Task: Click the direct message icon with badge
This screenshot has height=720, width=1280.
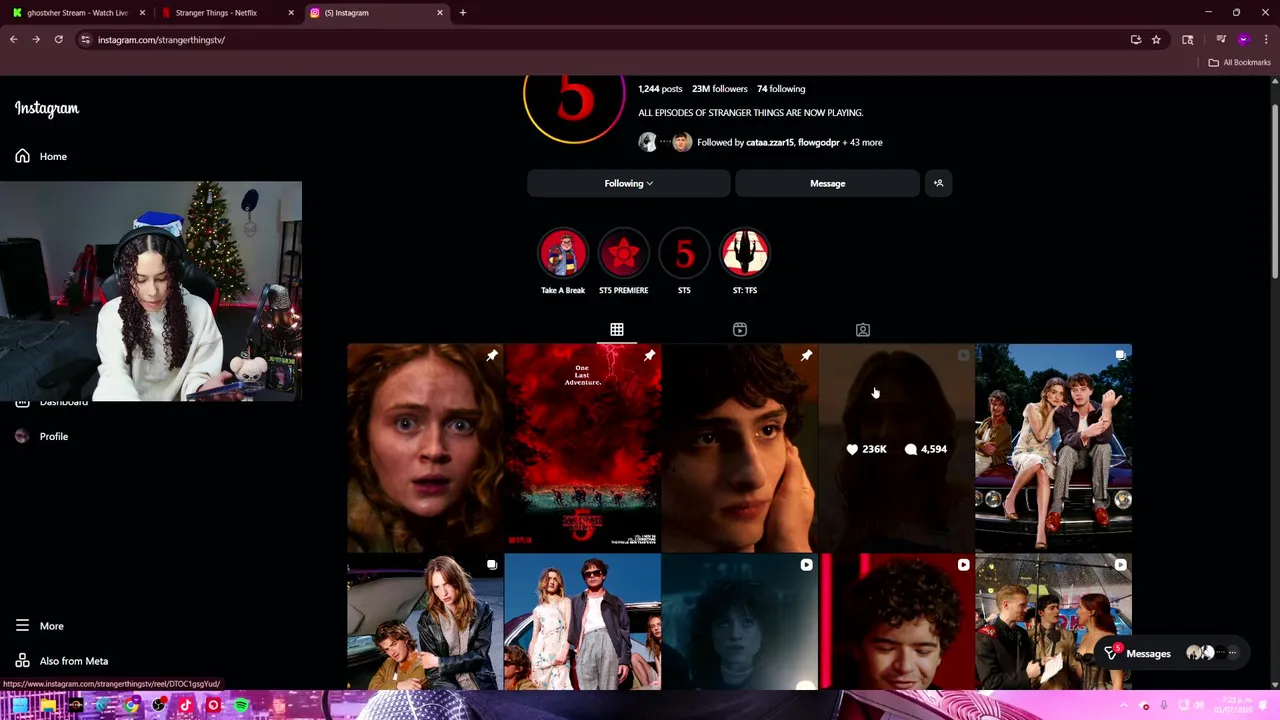Action: click(1111, 653)
